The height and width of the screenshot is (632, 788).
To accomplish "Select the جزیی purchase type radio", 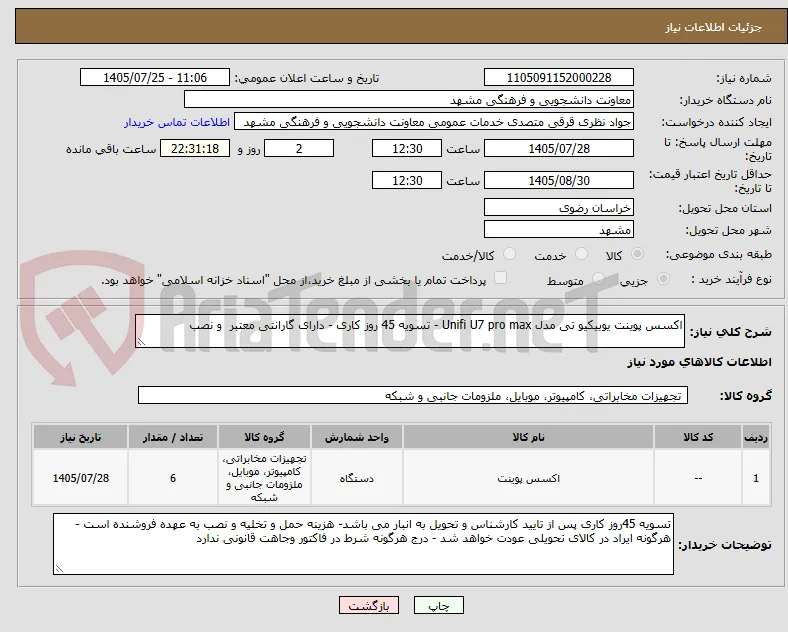I will (x=663, y=279).
